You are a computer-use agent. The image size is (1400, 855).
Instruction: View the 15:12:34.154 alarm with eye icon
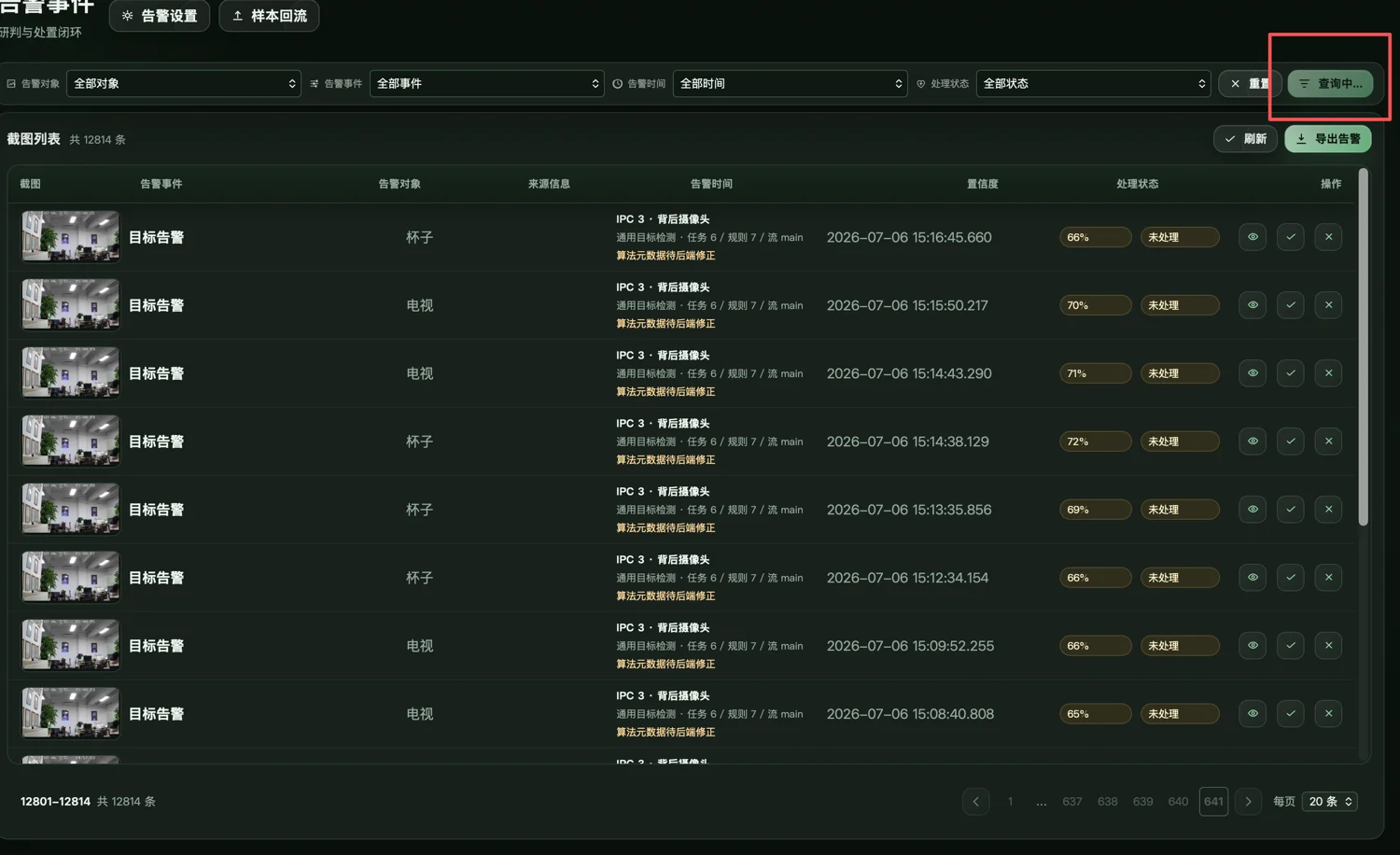1253,578
